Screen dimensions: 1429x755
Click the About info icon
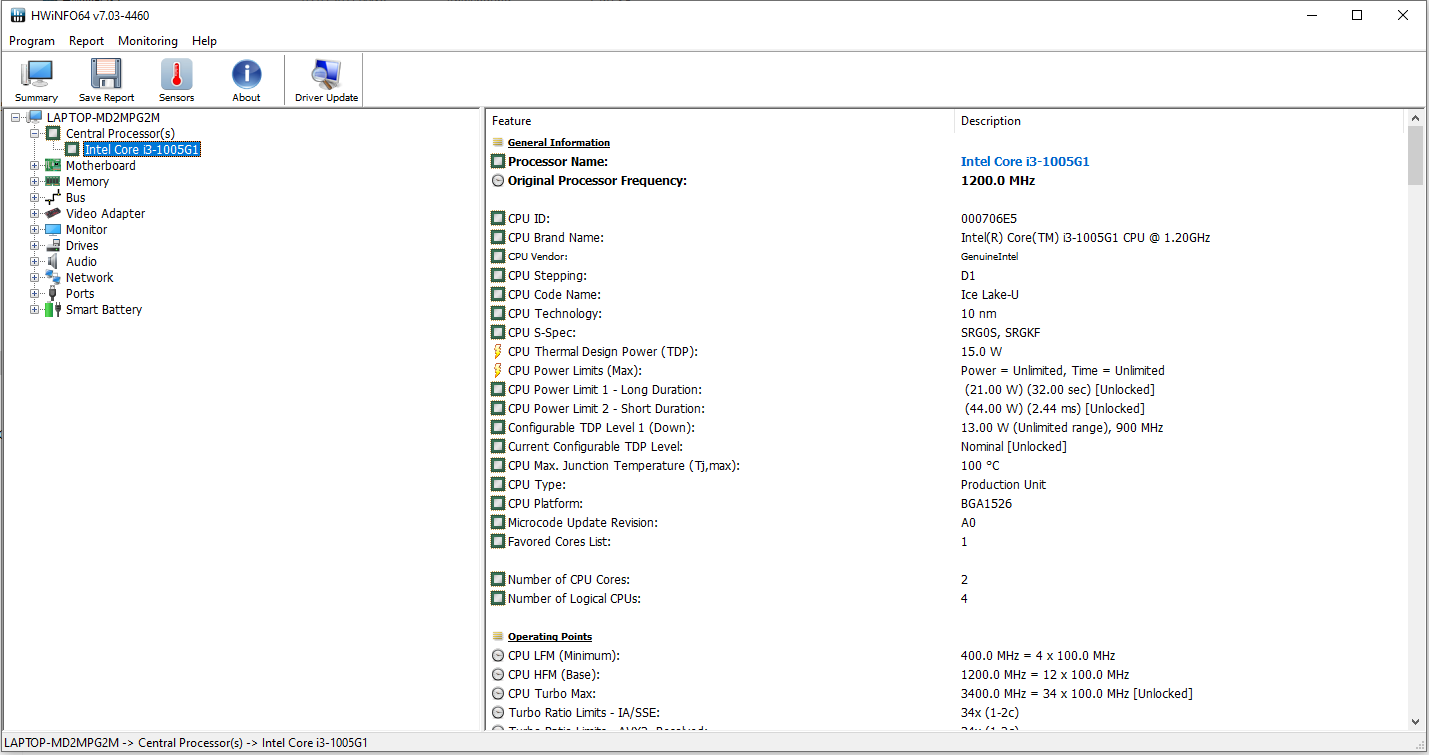(x=246, y=80)
